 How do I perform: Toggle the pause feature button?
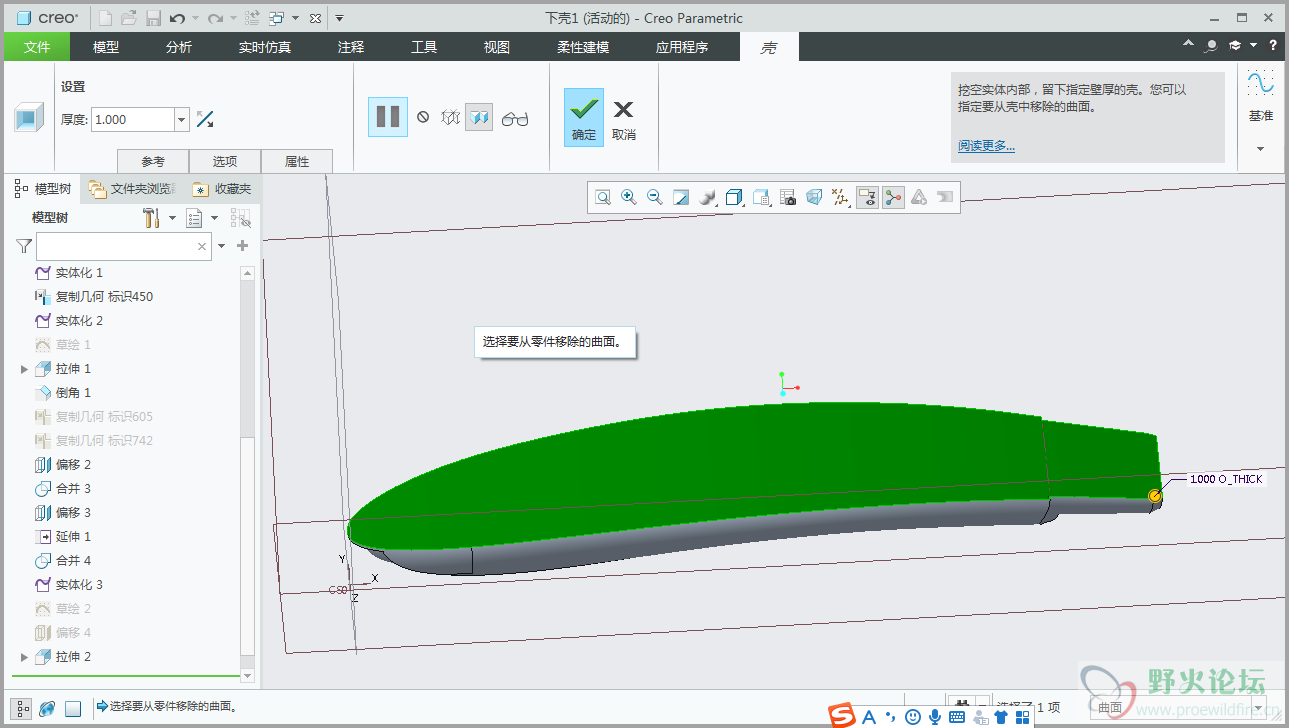(x=388, y=117)
